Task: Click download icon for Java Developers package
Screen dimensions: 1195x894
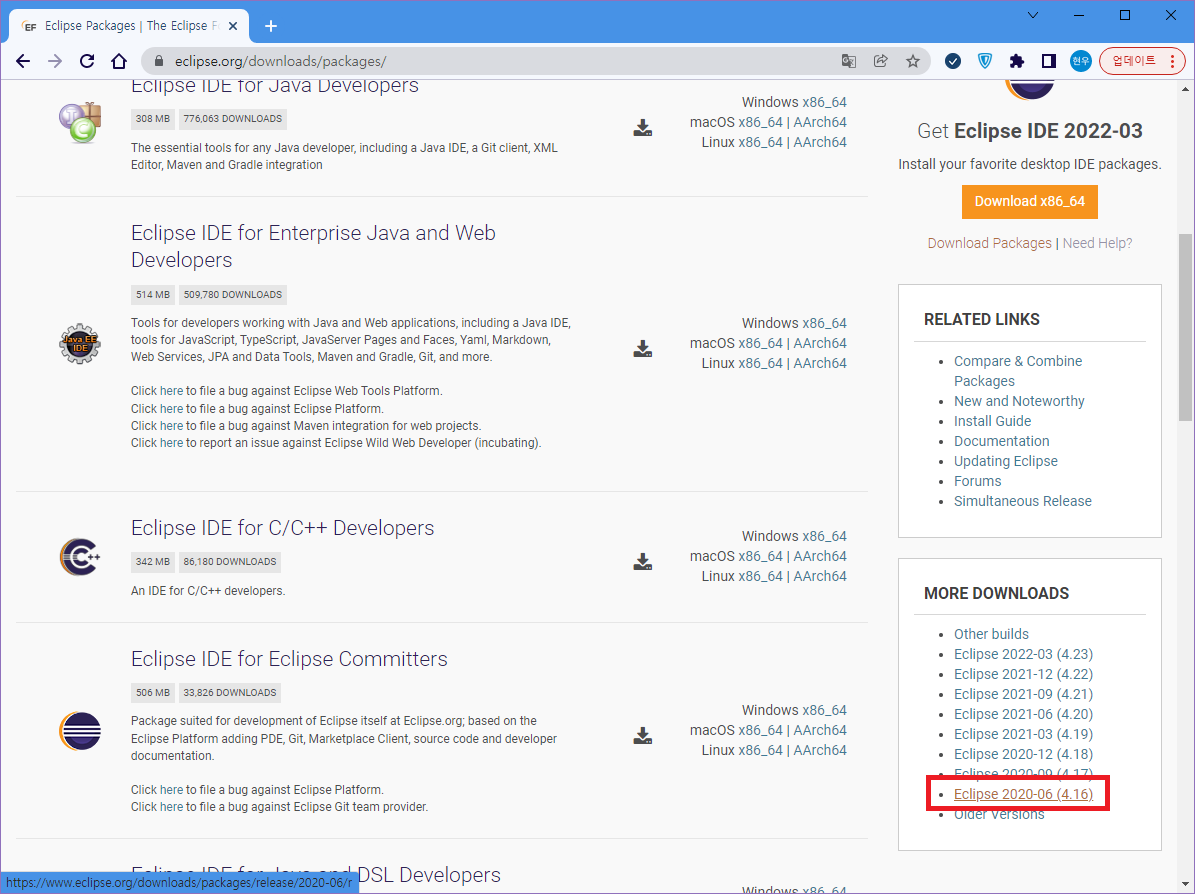Action: (x=642, y=128)
